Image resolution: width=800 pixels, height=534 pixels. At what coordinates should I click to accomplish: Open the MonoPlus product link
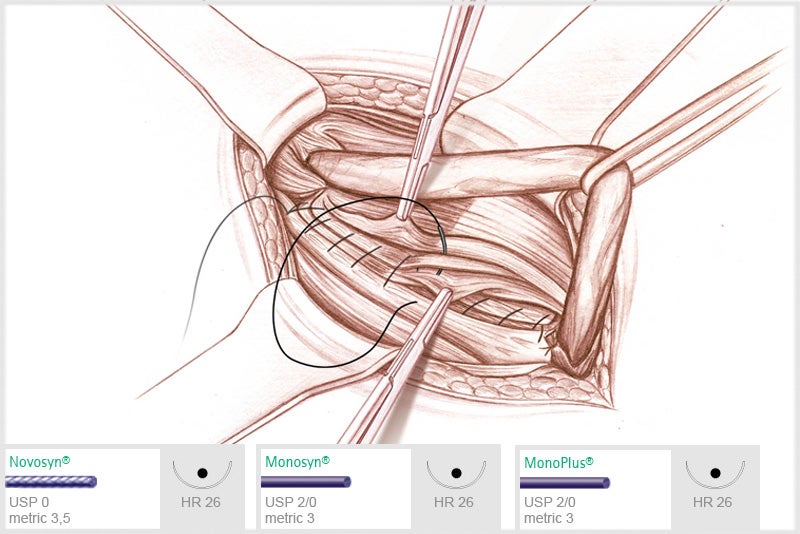point(559,463)
